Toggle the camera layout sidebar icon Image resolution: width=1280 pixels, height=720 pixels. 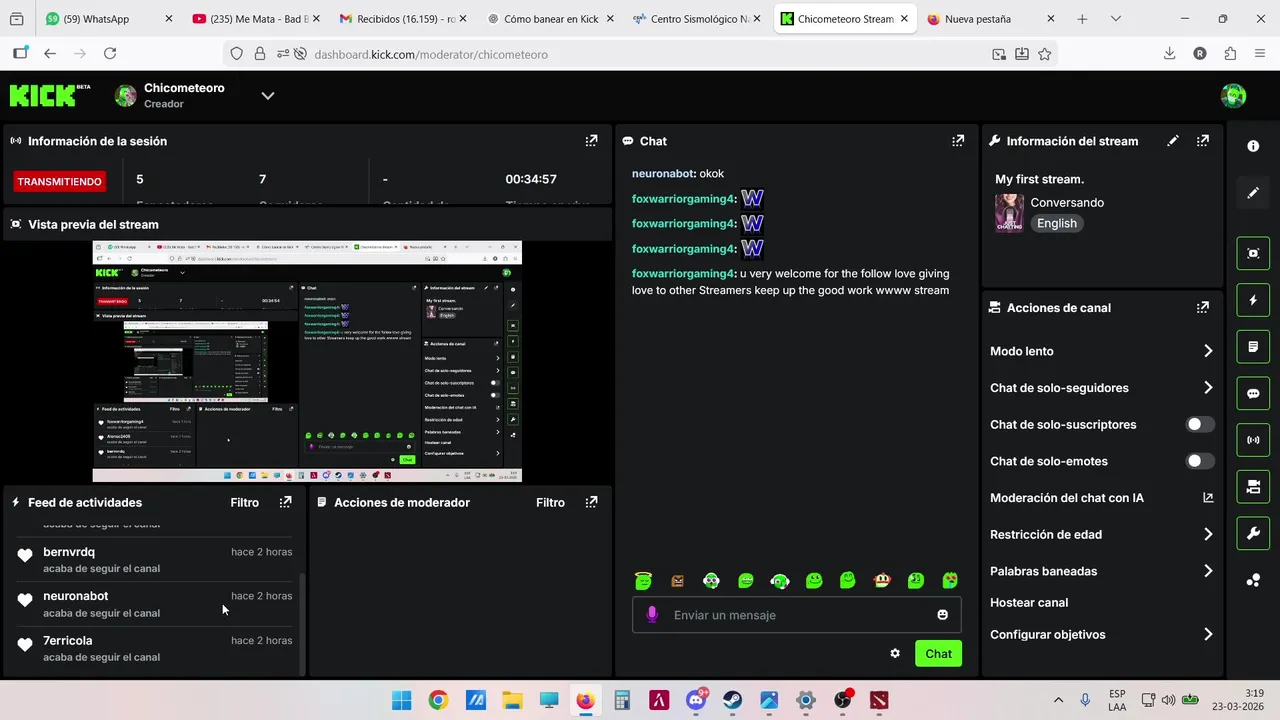pos(1253,487)
